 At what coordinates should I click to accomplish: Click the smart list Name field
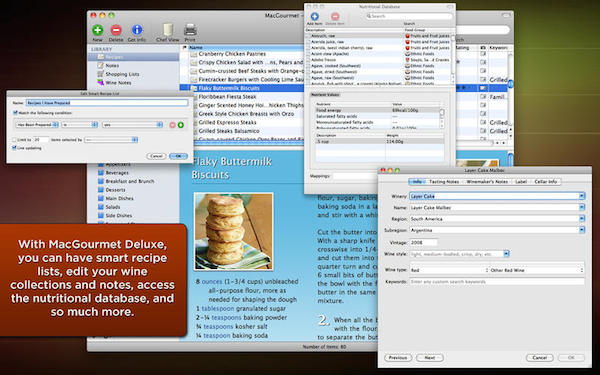click(107, 103)
